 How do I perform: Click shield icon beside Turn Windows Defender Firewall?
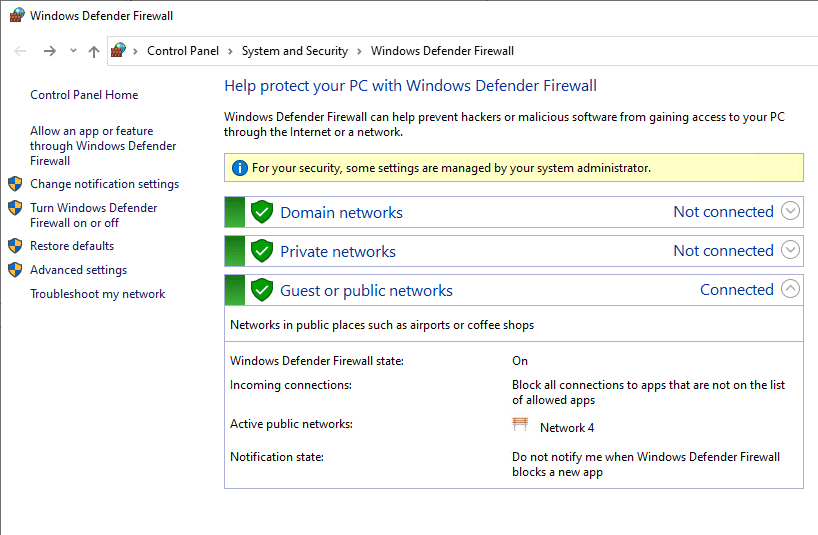point(15,208)
